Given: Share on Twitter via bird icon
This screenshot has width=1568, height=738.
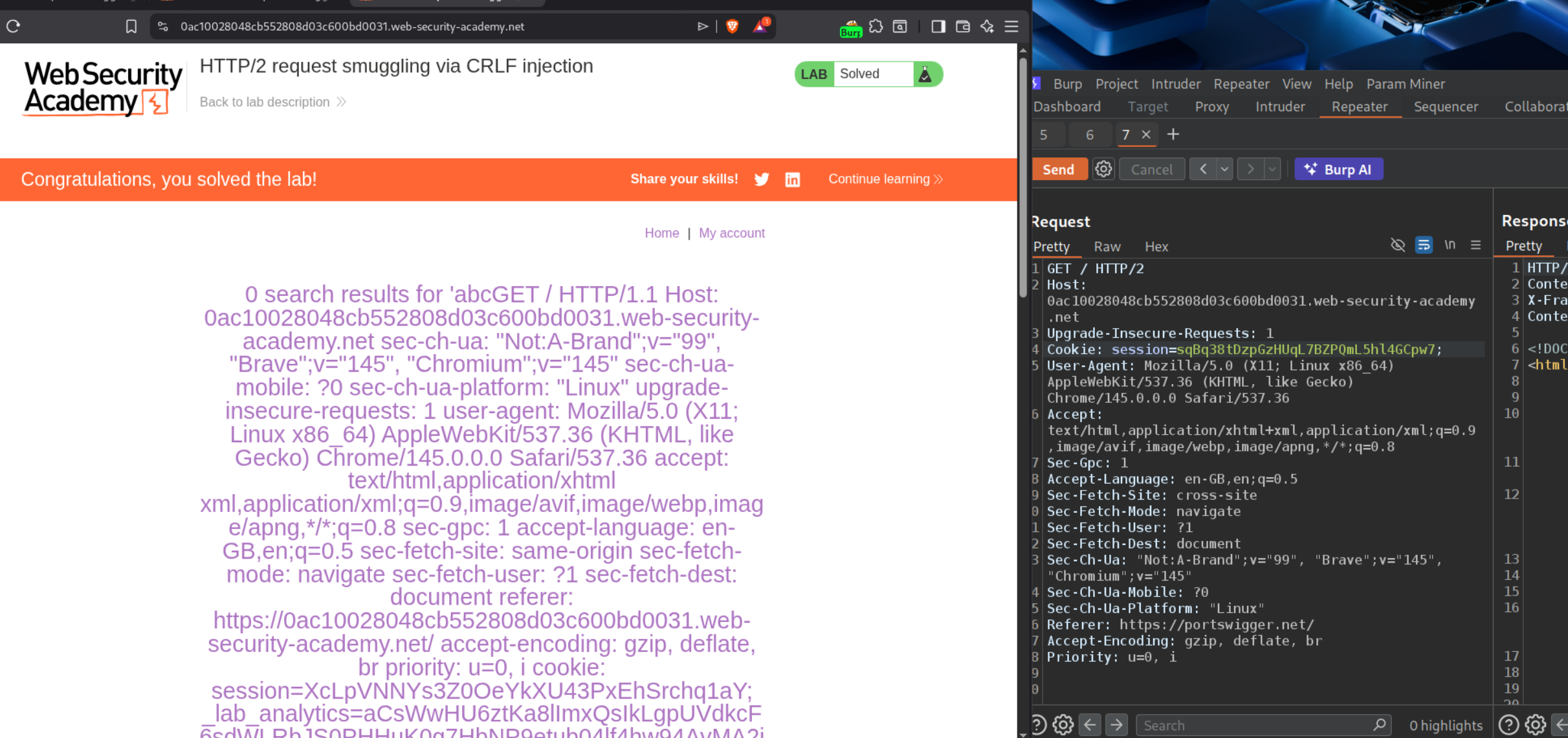Looking at the screenshot, I should [x=762, y=179].
